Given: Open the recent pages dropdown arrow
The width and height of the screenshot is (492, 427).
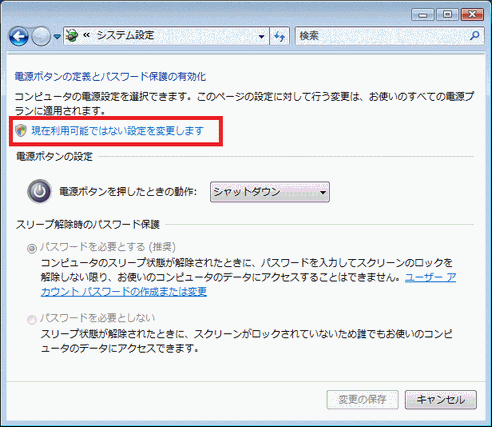Looking at the screenshot, I should [x=57, y=36].
